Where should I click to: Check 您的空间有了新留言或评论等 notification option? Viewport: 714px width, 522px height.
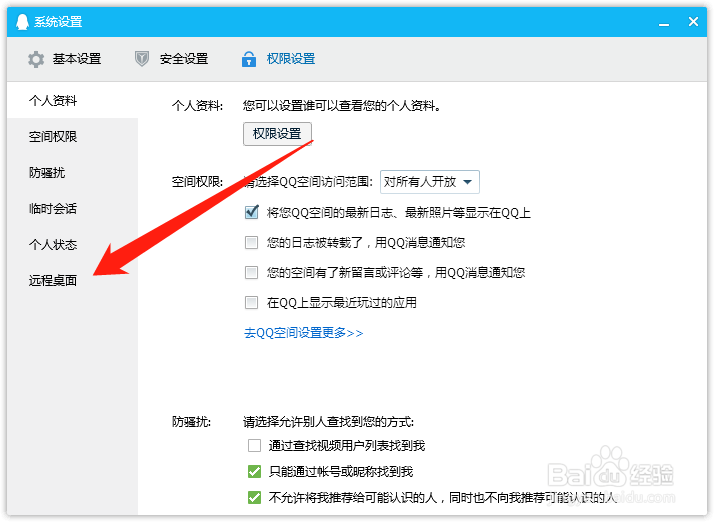coord(251,272)
